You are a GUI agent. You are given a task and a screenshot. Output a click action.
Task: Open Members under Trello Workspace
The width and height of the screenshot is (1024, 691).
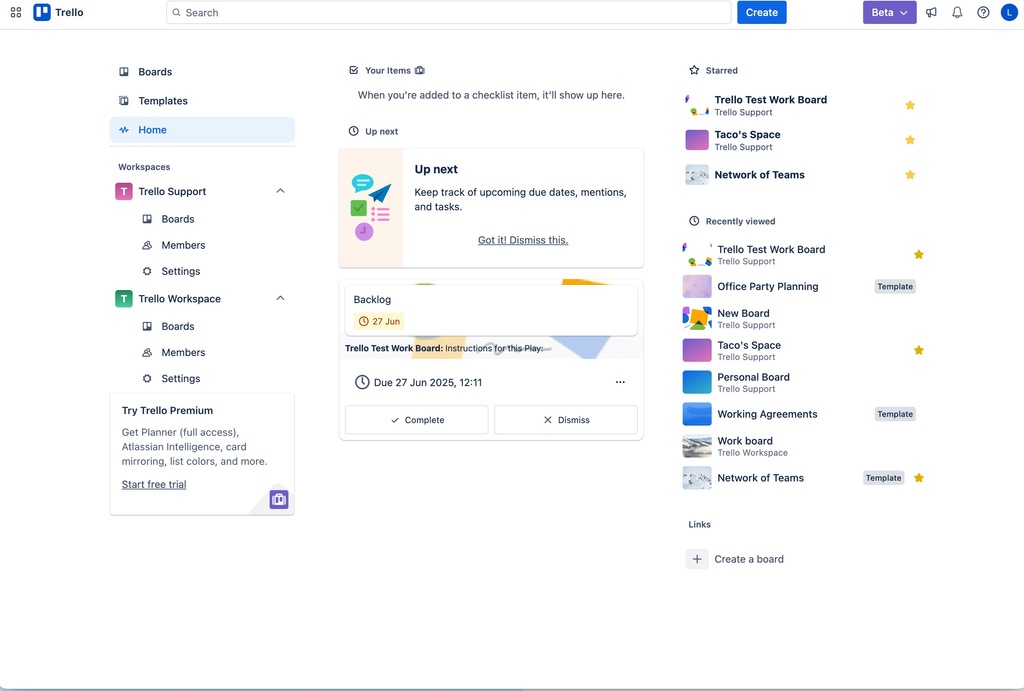tap(182, 352)
